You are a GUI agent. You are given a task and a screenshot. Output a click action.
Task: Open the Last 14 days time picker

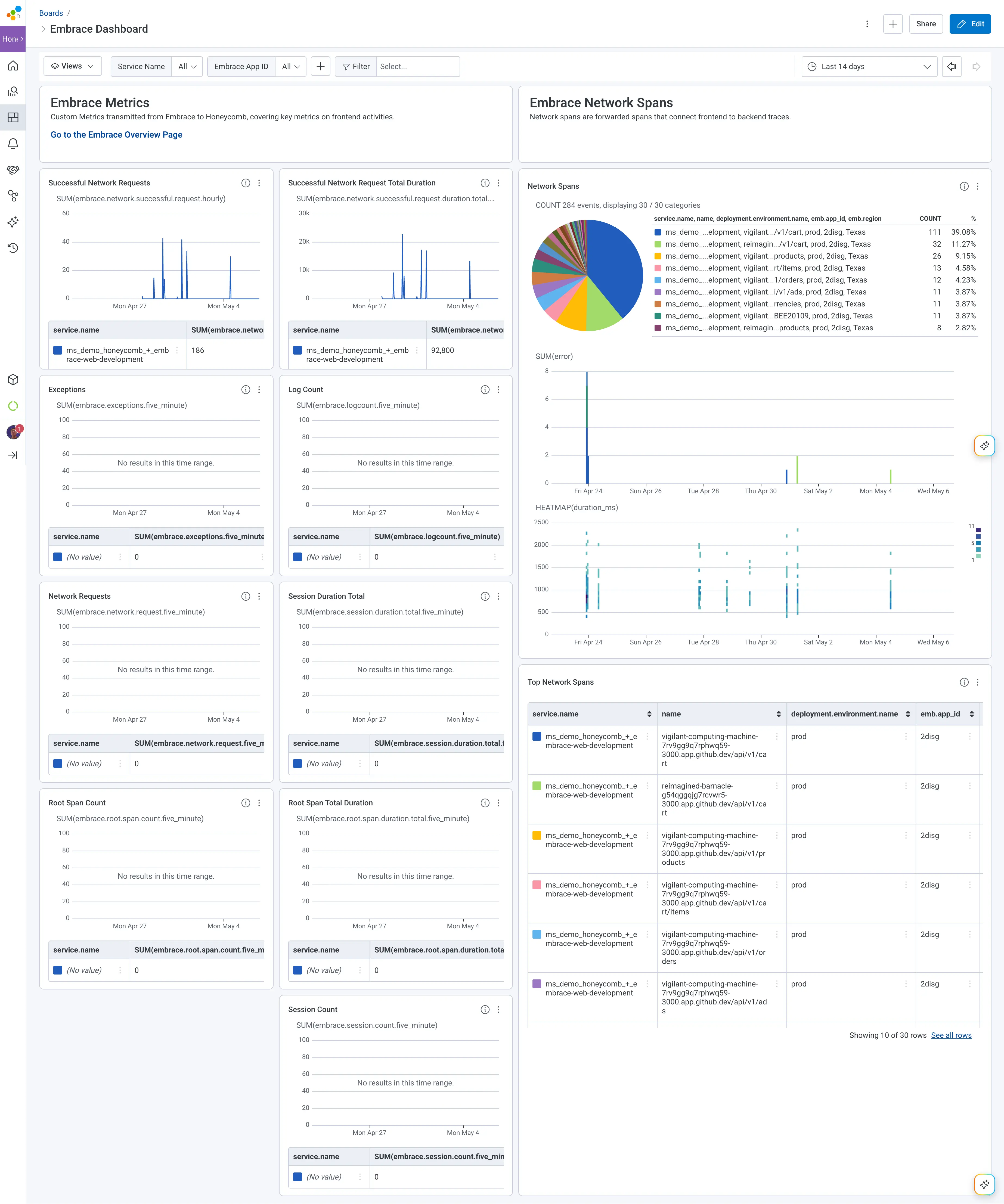869,67
